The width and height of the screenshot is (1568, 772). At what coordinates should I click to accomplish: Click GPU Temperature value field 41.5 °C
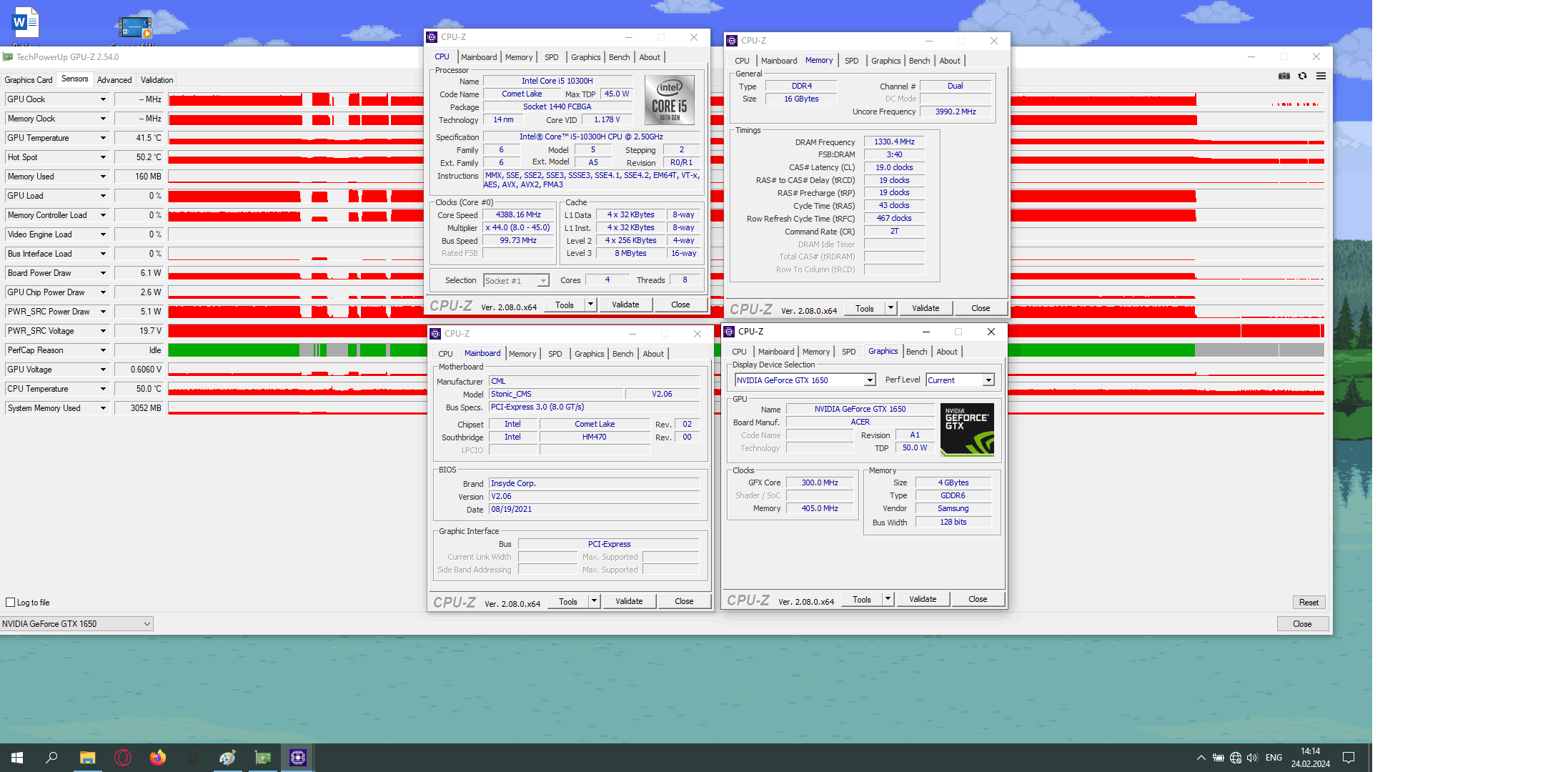click(139, 138)
